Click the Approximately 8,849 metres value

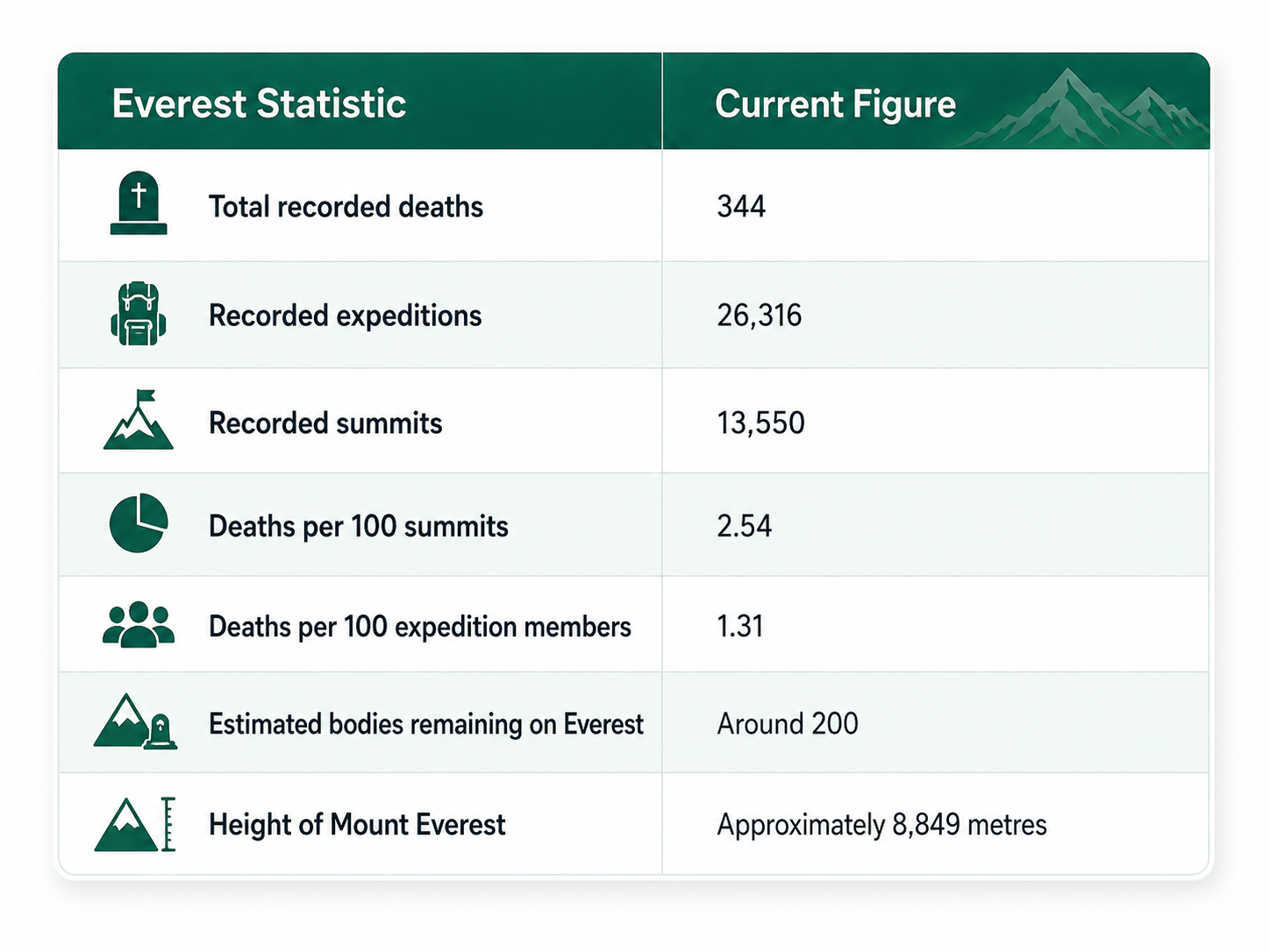click(881, 825)
